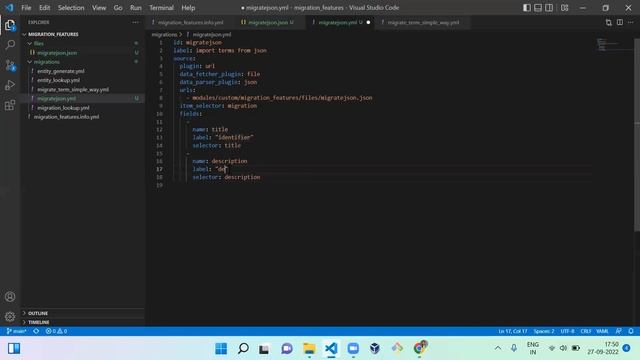Show errors and warnings count in status bar
Viewport: 640px width, 360px height.
56,331
